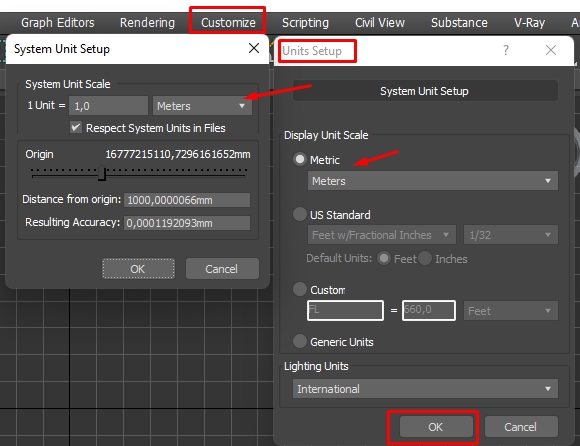580x446 pixels.
Task: Expand the Metric Meters dropdown
Action: click(x=433, y=181)
